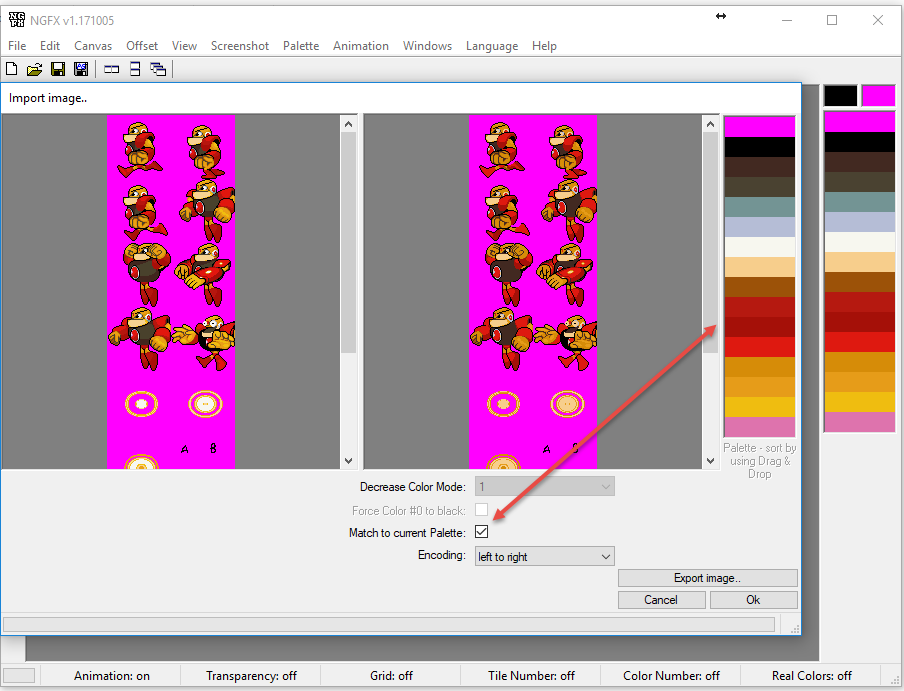
Task: Tile windows stacked vertically icon
Action: [134, 69]
